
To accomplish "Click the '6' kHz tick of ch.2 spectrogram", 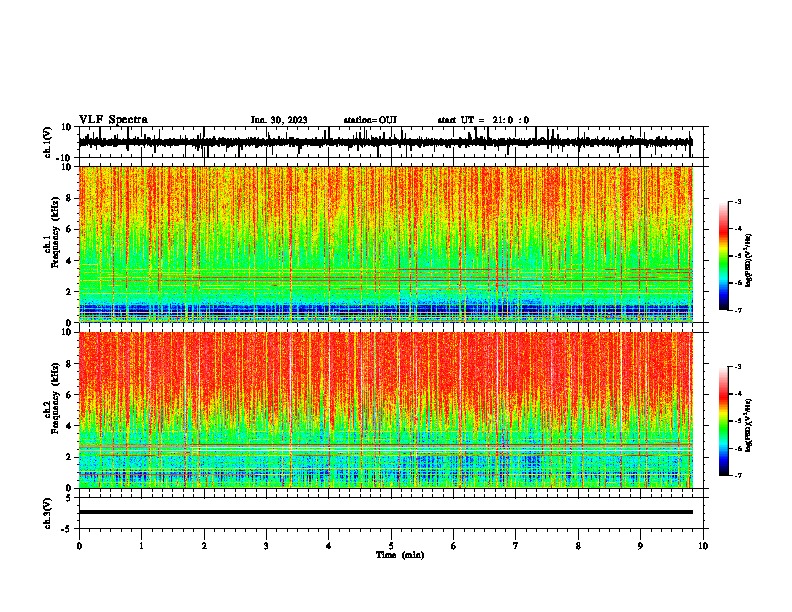I will pyautogui.click(x=70, y=395).
